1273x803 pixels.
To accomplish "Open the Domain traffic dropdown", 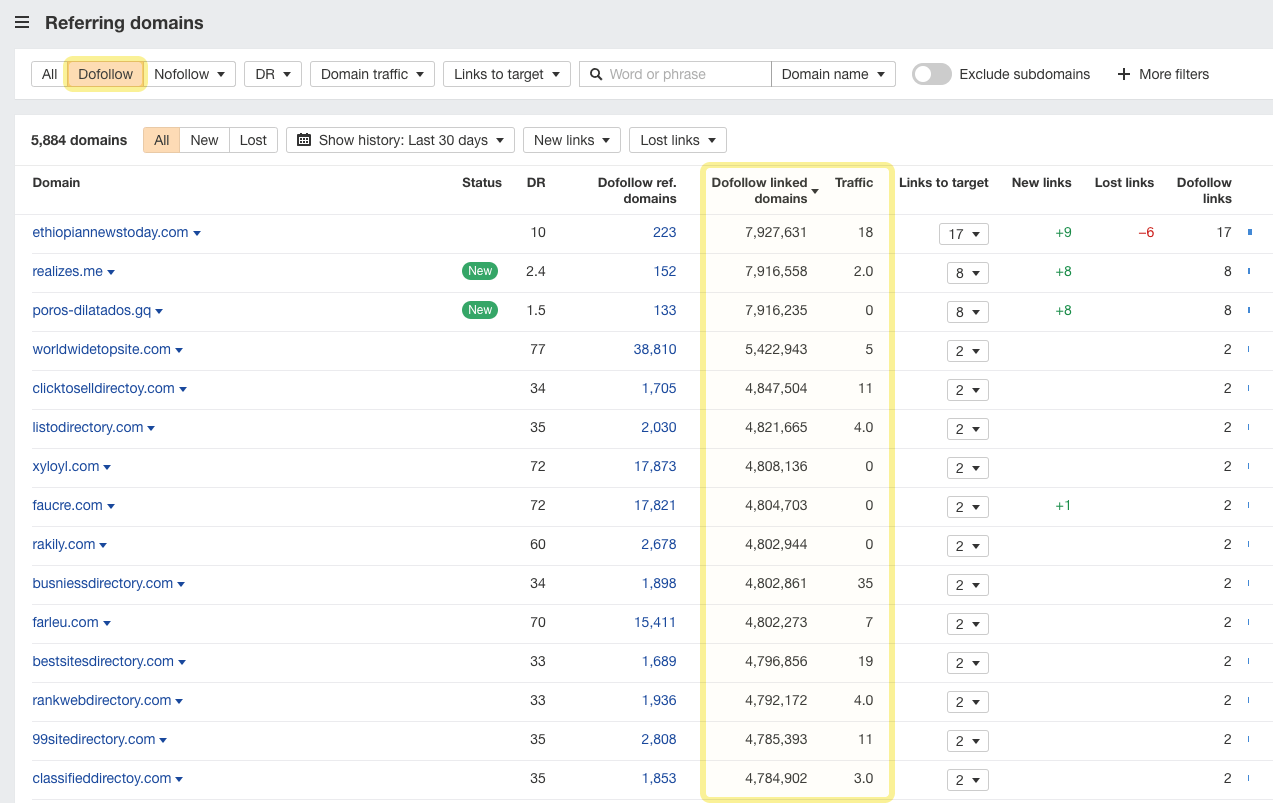I will point(372,74).
